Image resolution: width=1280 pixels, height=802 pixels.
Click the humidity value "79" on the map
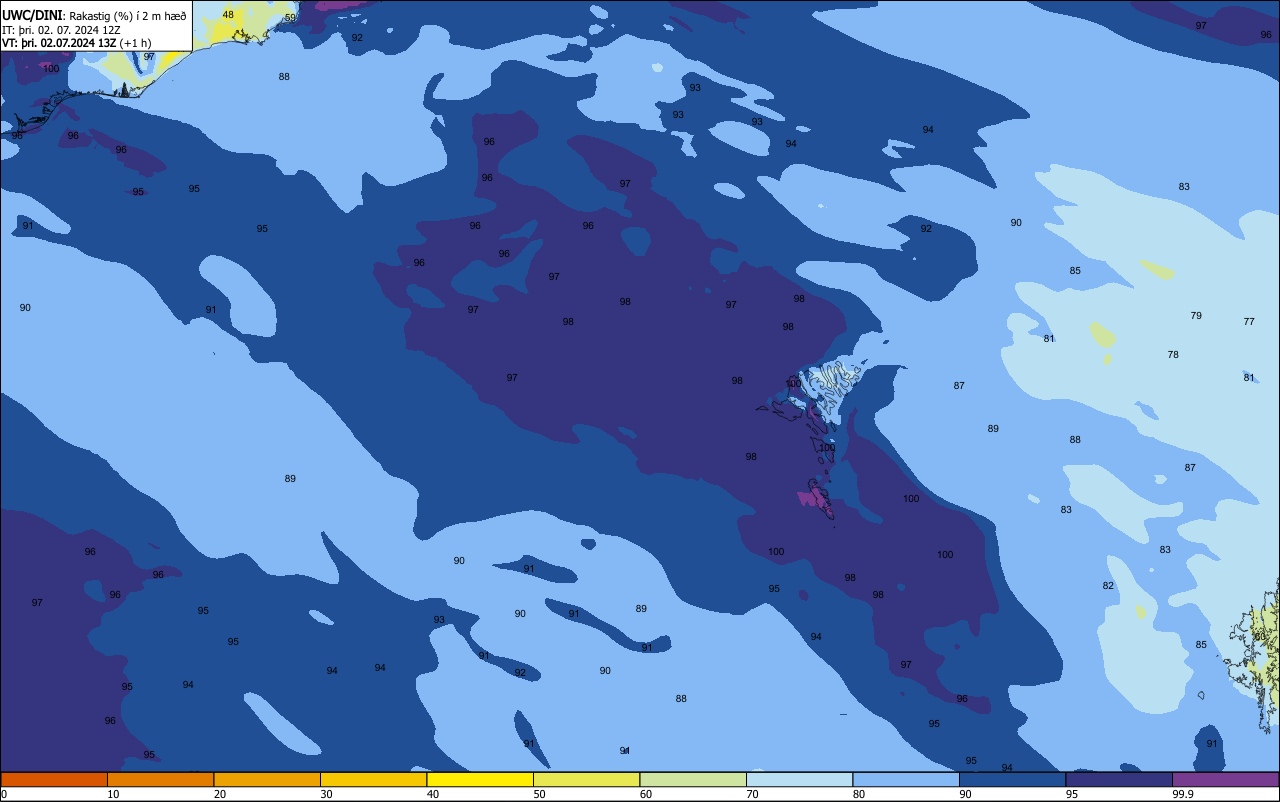pyautogui.click(x=1196, y=316)
